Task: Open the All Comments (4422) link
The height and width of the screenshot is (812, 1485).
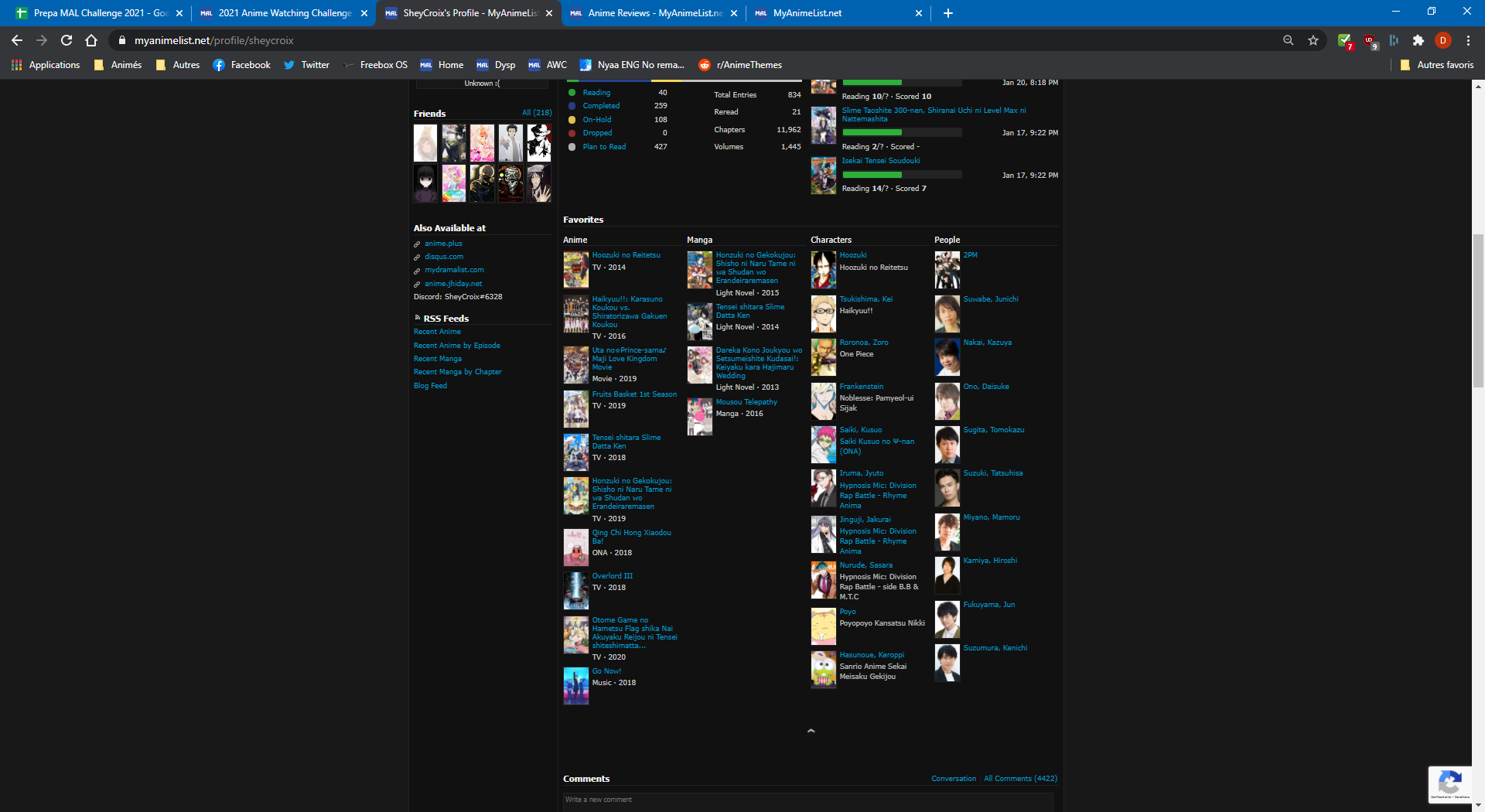Action: click(x=1020, y=779)
